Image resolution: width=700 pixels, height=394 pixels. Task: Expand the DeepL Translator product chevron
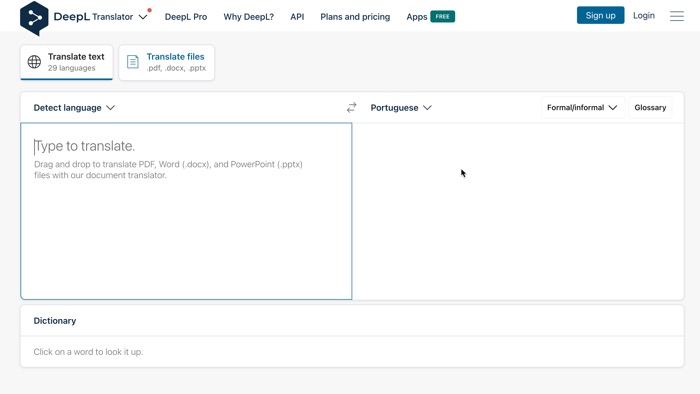(x=143, y=17)
